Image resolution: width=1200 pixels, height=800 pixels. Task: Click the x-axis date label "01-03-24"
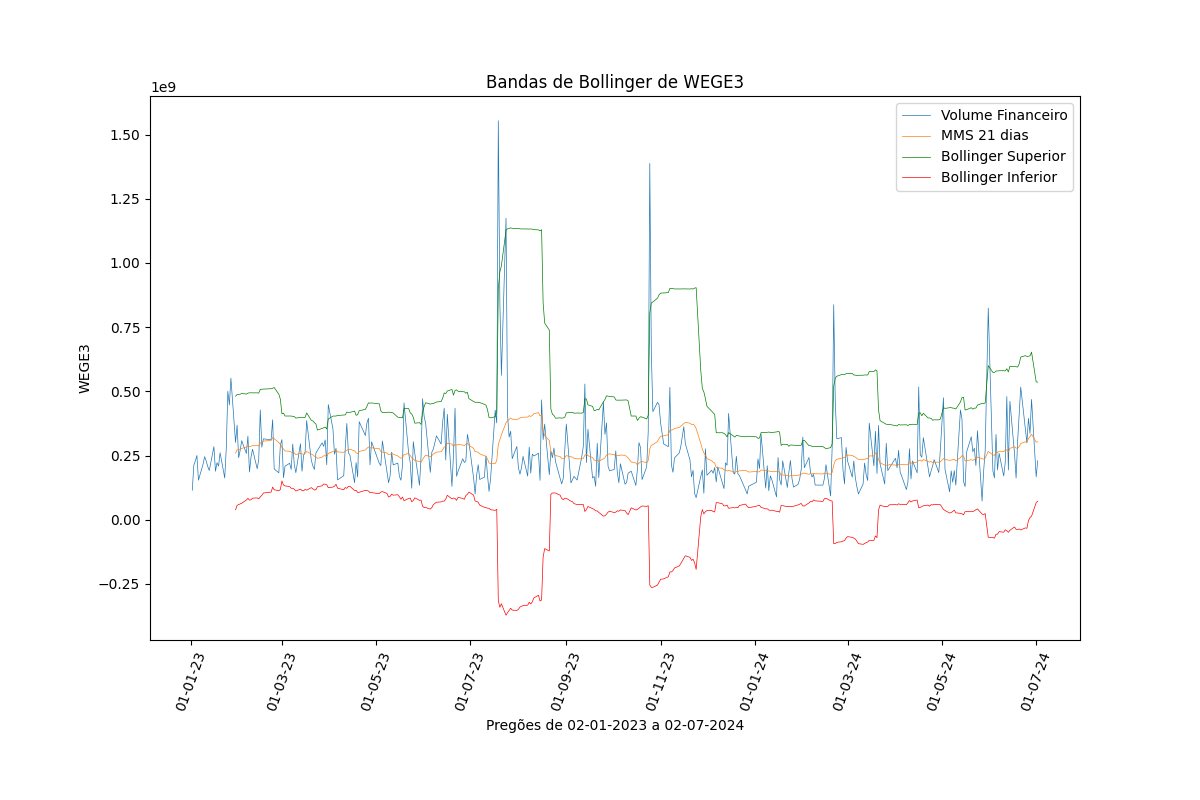[x=846, y=681]
